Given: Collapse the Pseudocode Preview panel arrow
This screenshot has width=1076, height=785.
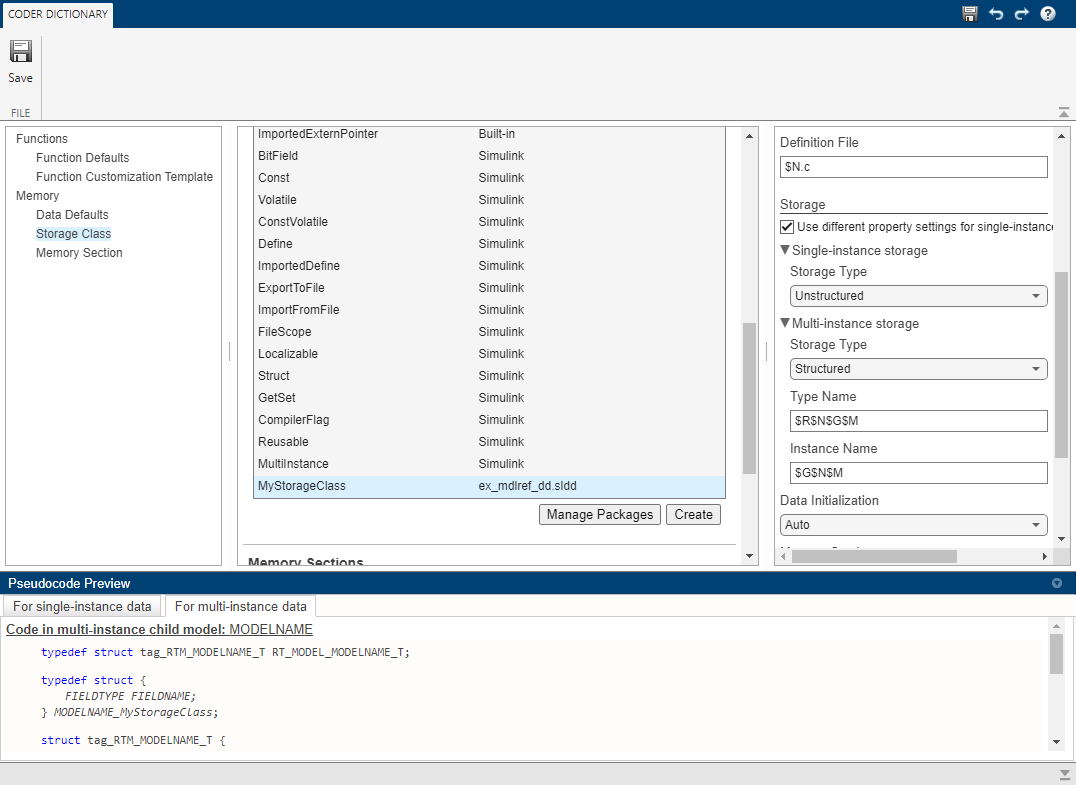Looking at the screenshot, I should click(x=1057, y=583).
